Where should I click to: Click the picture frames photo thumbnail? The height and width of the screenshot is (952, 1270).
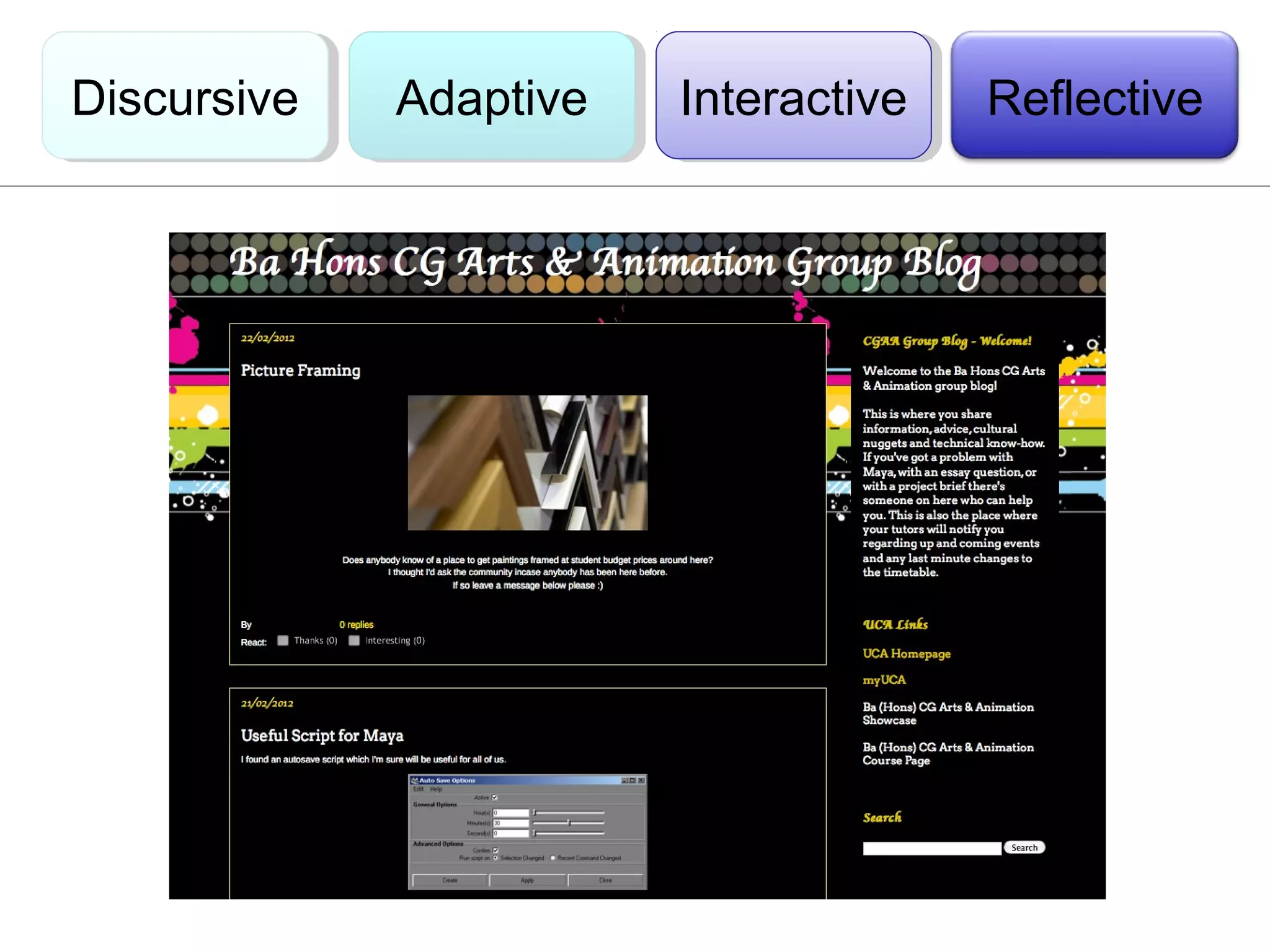click(x=528, y=462)
